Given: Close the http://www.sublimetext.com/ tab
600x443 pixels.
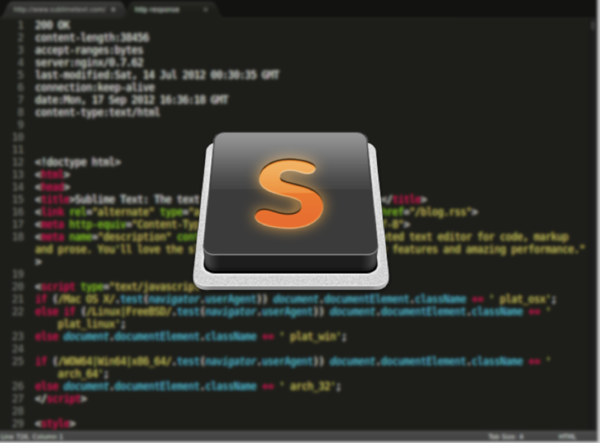Looking at the screenshot, I should 114,10.
